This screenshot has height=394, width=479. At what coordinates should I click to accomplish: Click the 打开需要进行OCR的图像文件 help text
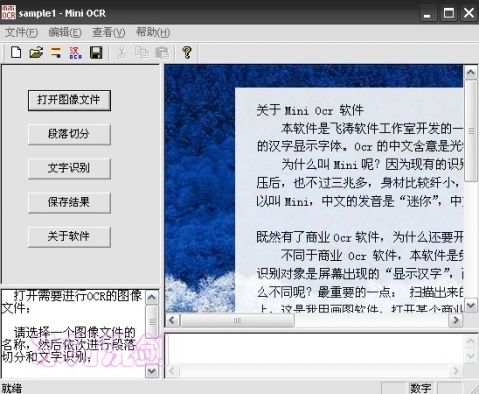[x=72, y=302]
